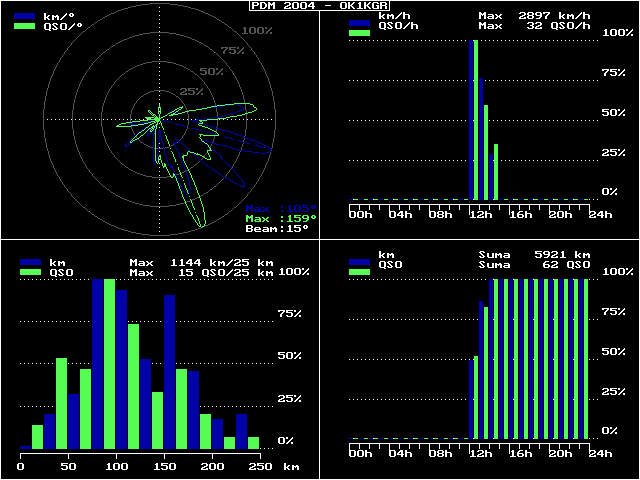640x480 pixels.
Task: Select the green QSO/° legend swatch in the polar chart
Action: [24, 26]
